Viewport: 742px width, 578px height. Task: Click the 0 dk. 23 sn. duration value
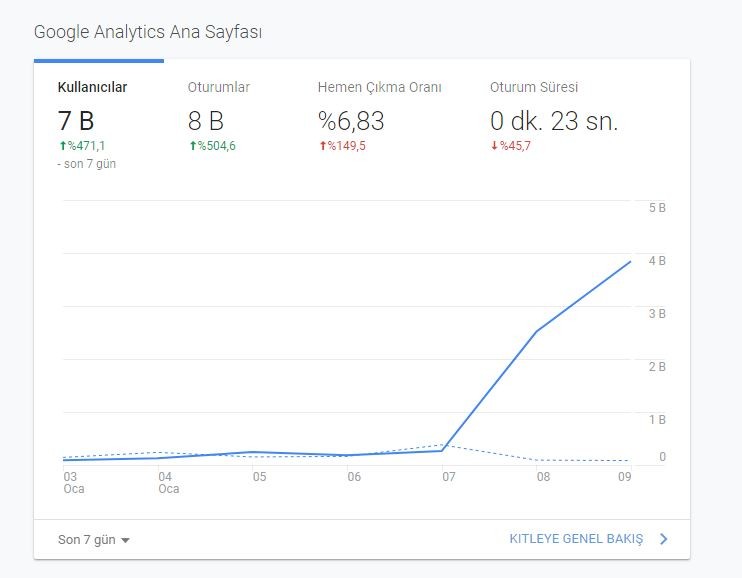pos(554,121)
